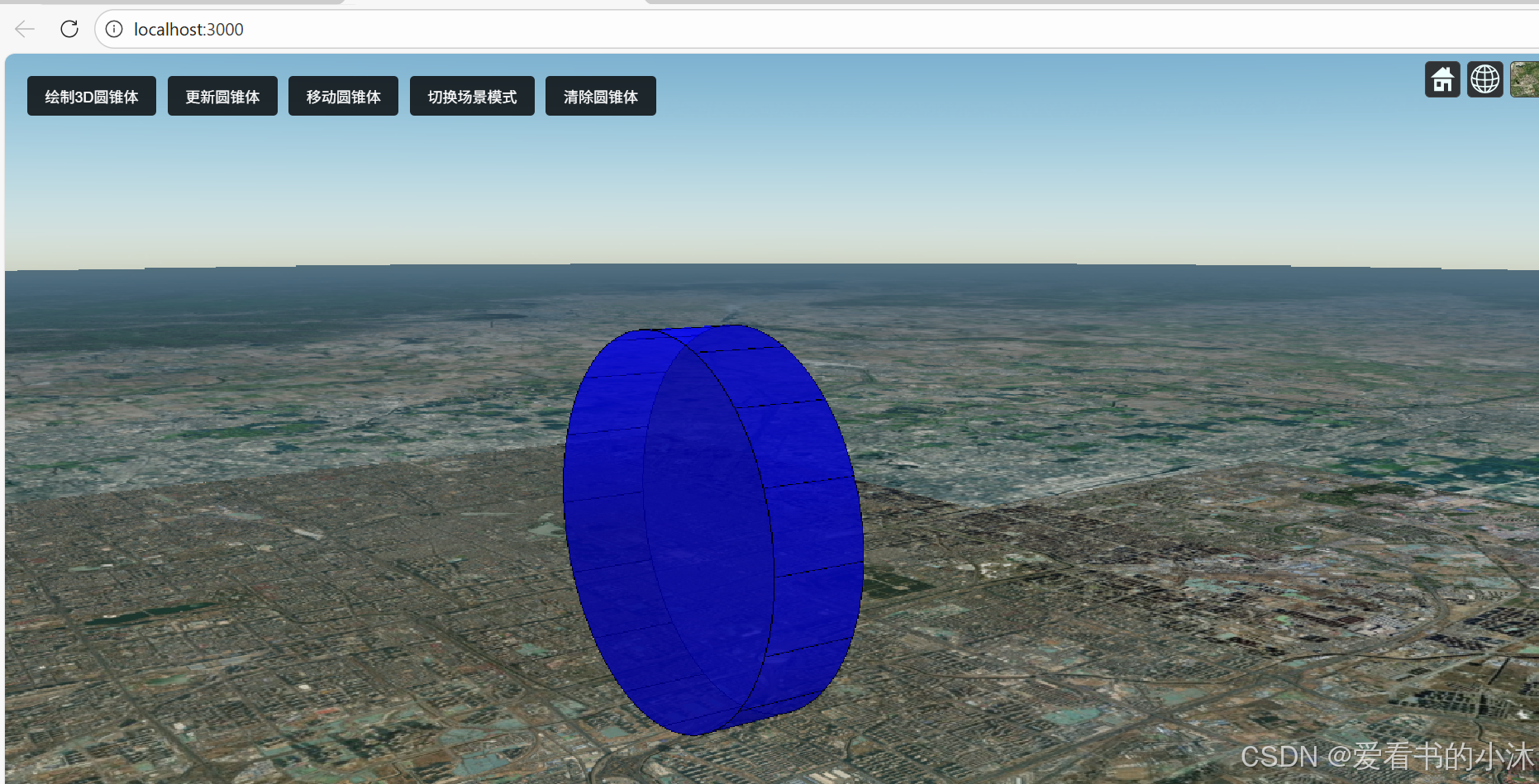Screen dimensions: 1539x784
Task: View site information icon in address bar
Action: (x=114, y=29)
